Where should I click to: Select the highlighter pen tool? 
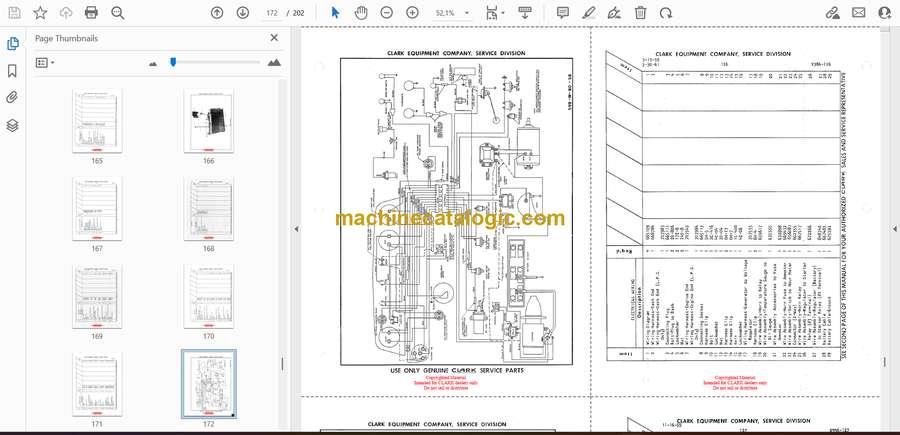[589, 13]
